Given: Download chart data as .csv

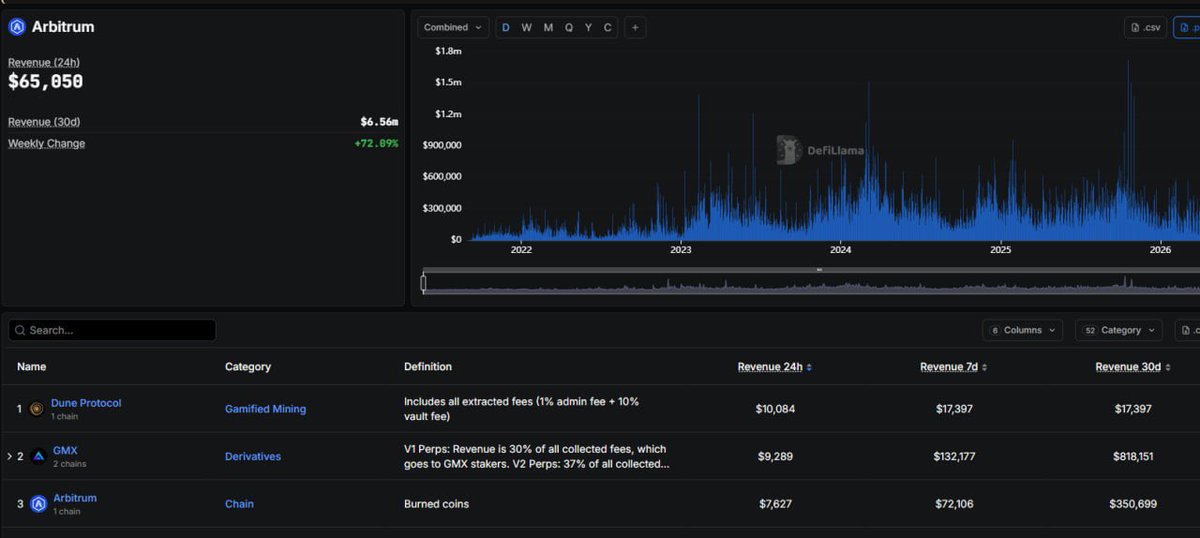Looking at the screenshot, I should (1145, 28).
